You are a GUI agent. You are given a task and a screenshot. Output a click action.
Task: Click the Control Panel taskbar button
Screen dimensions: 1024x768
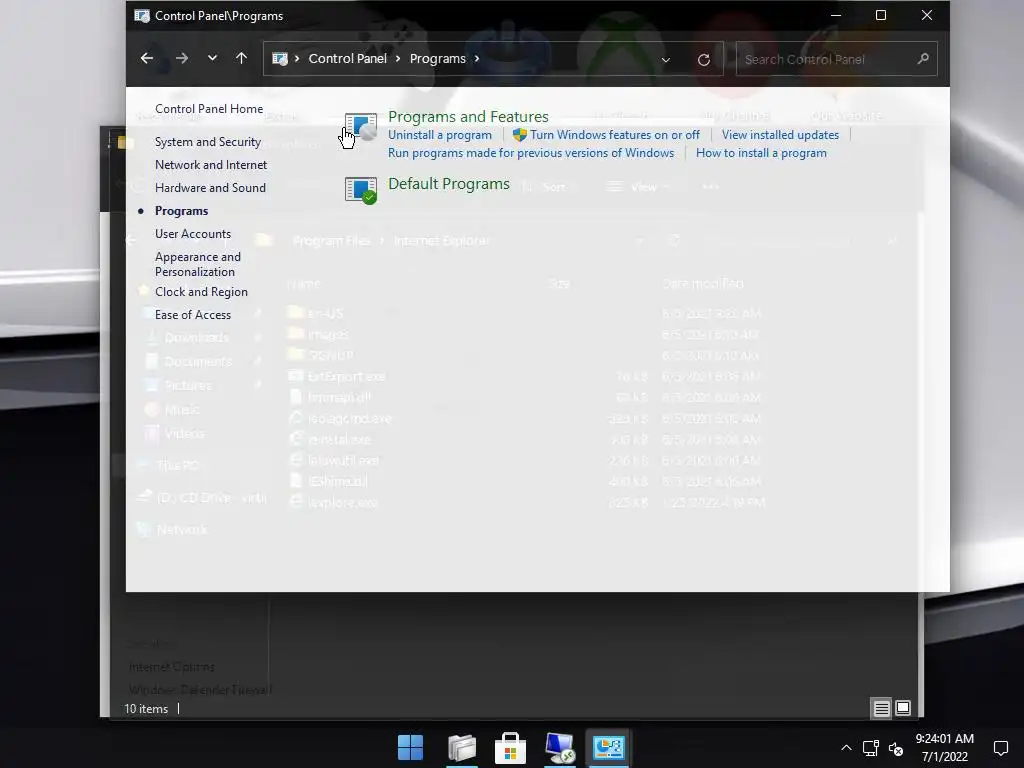click(609, 748)
